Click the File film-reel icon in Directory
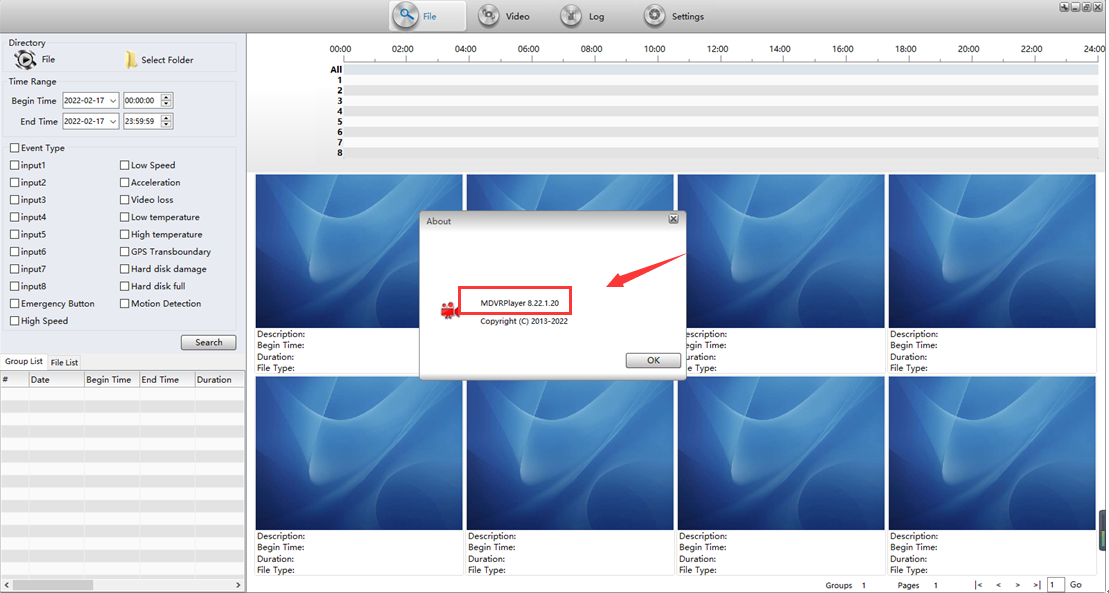This screenshot has width=1109, height=593. click(x=25, y=60)
